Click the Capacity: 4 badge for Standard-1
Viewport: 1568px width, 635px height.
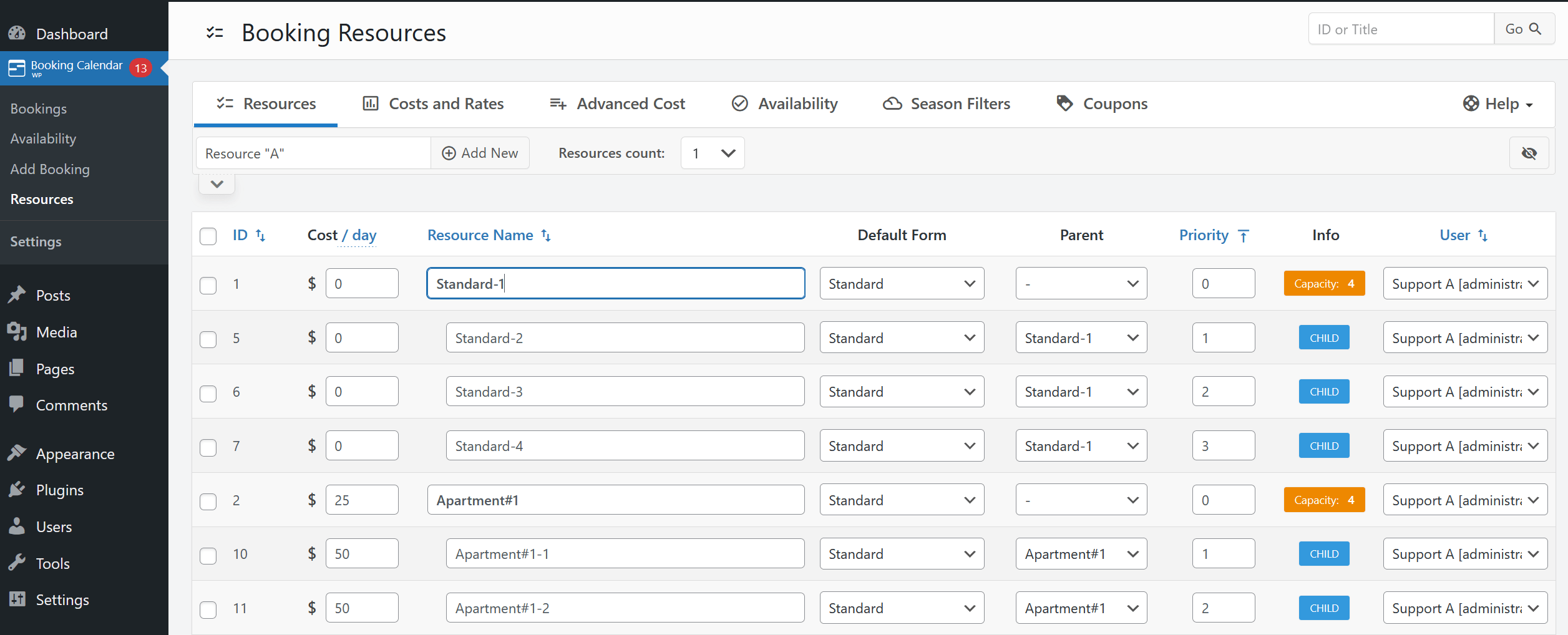coord(1324,284)
